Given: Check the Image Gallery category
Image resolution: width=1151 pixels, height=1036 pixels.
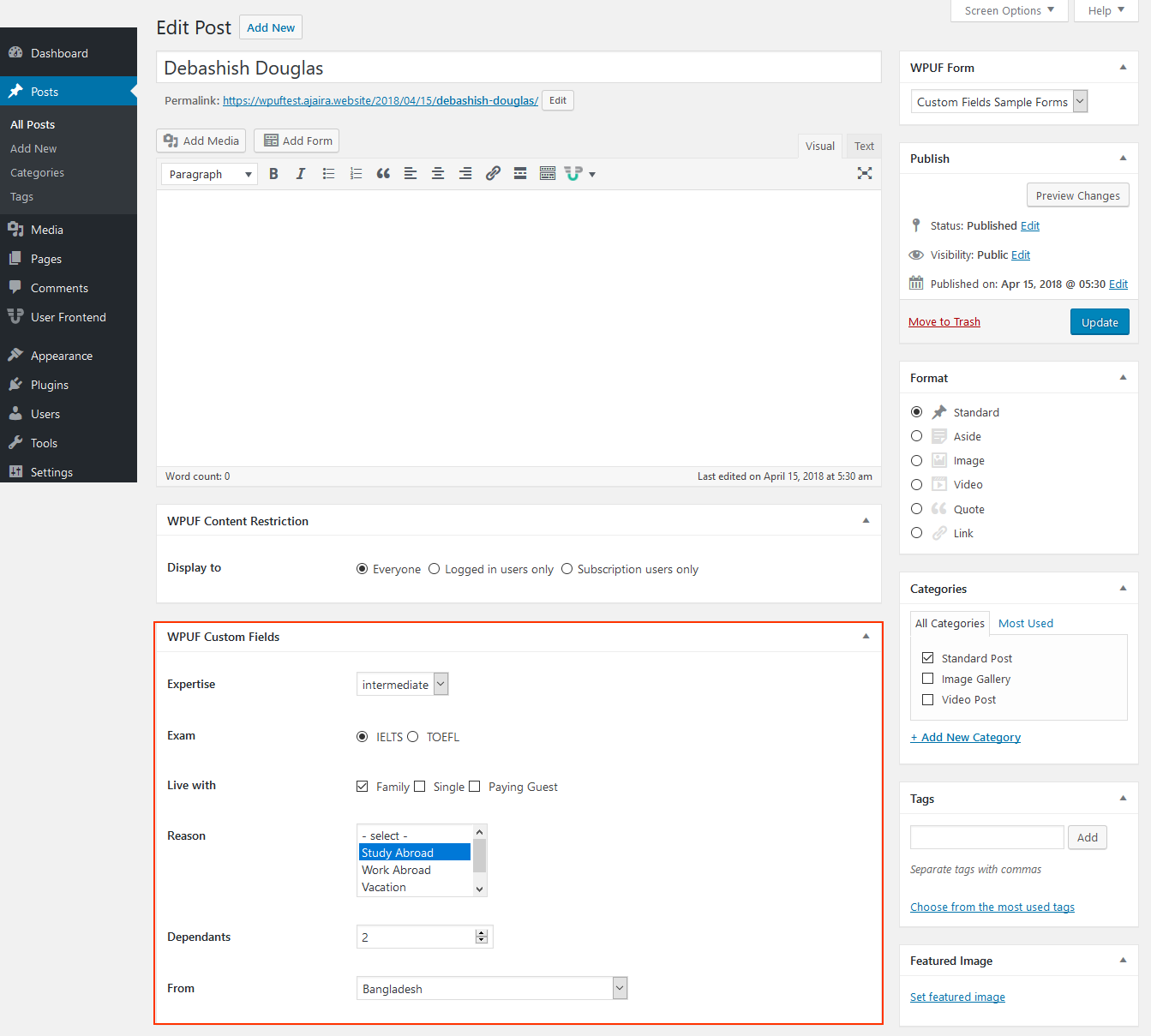Looking at the screenshot, I should [x=928, y=679].
